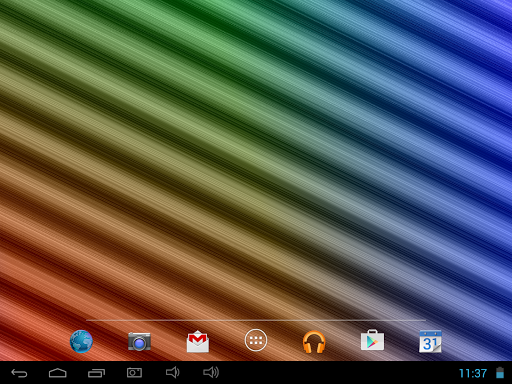Raise volume with multi-wave speaker icon
The width and height of the screenshot is (512, 384).
211,372
